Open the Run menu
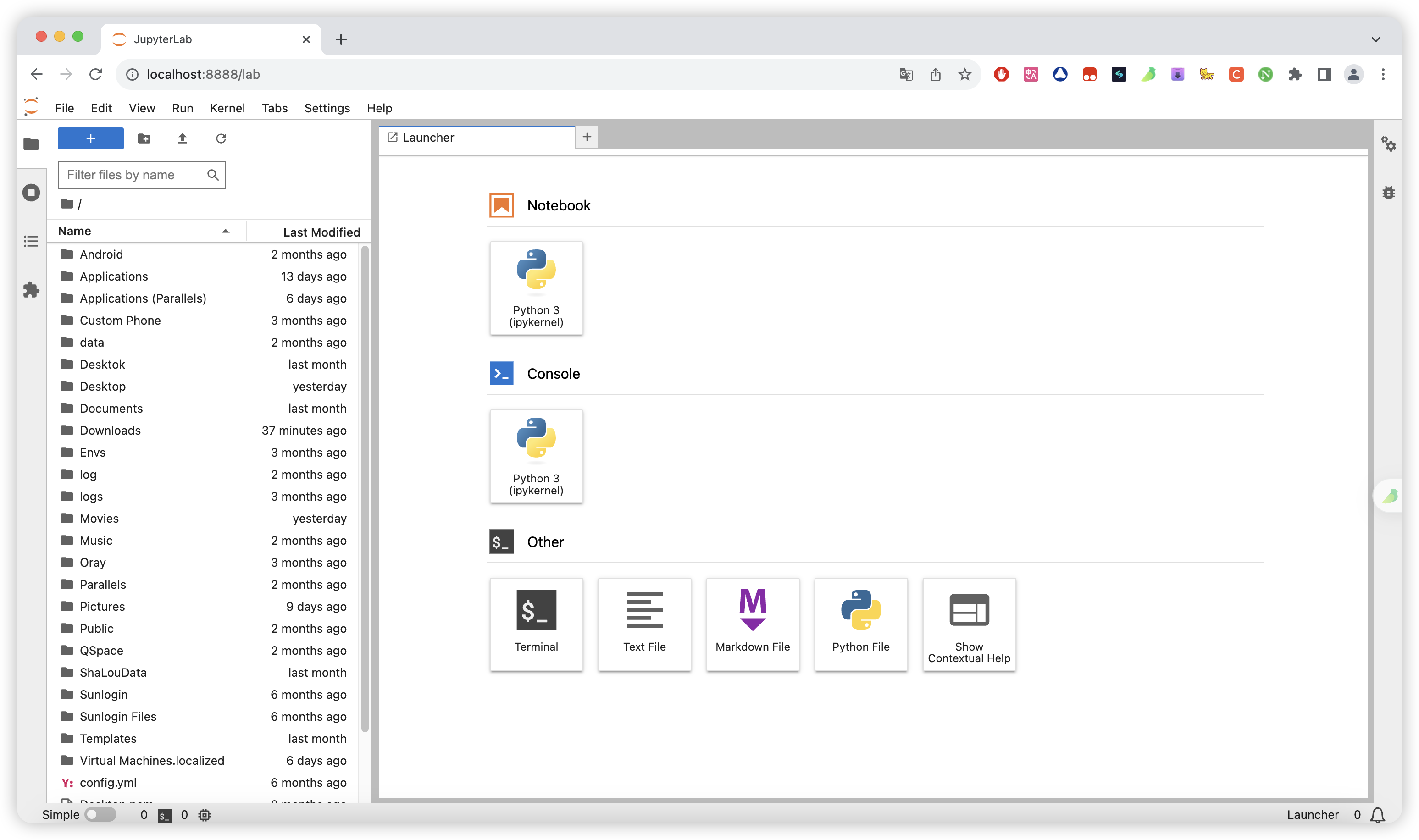This screenshot has width=1419, height=840. click(182, 108)
